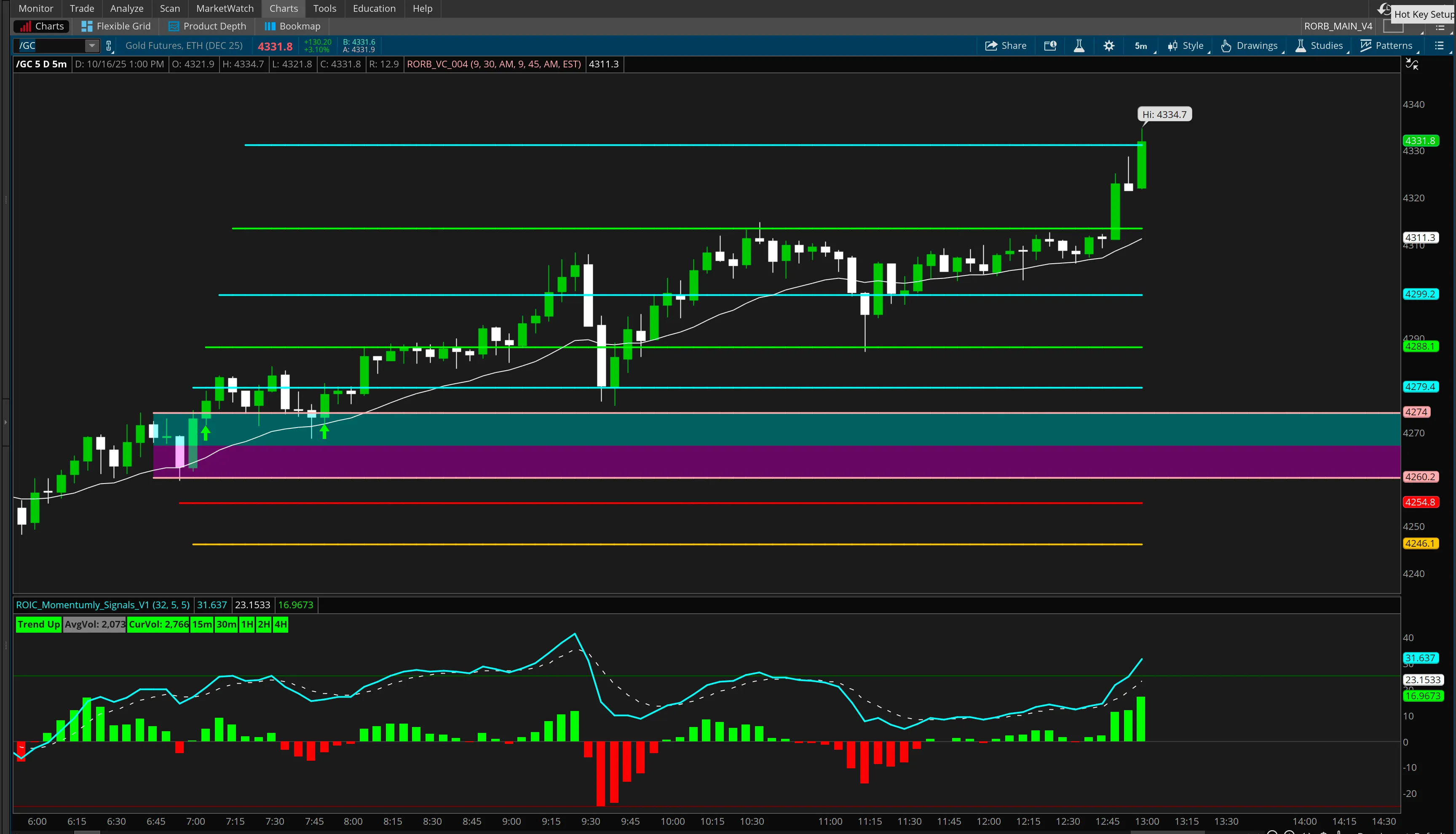Screen dimensions: 1456x834
Task: Click the chart collapse arrows icon
Action: tap(1412, 65)
